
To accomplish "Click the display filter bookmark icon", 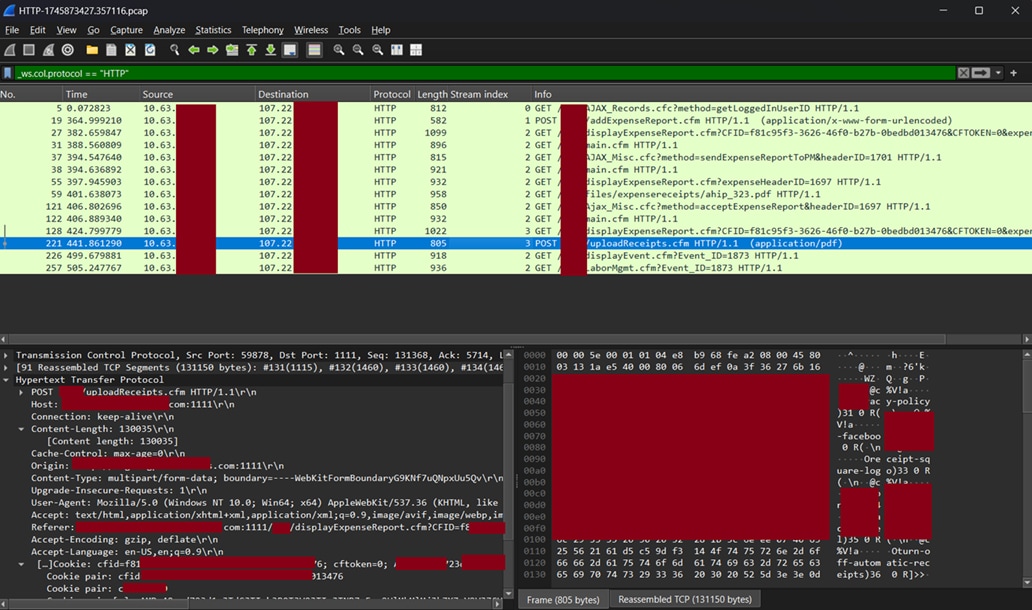I will pos(8,73).
